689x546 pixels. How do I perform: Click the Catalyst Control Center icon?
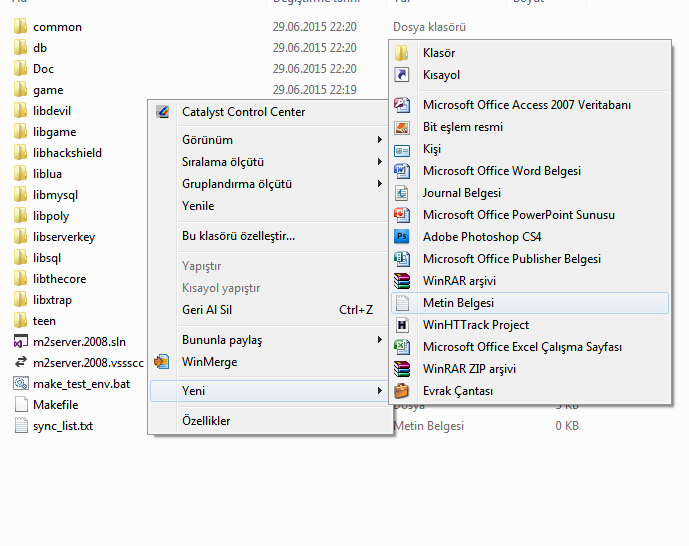163,112
